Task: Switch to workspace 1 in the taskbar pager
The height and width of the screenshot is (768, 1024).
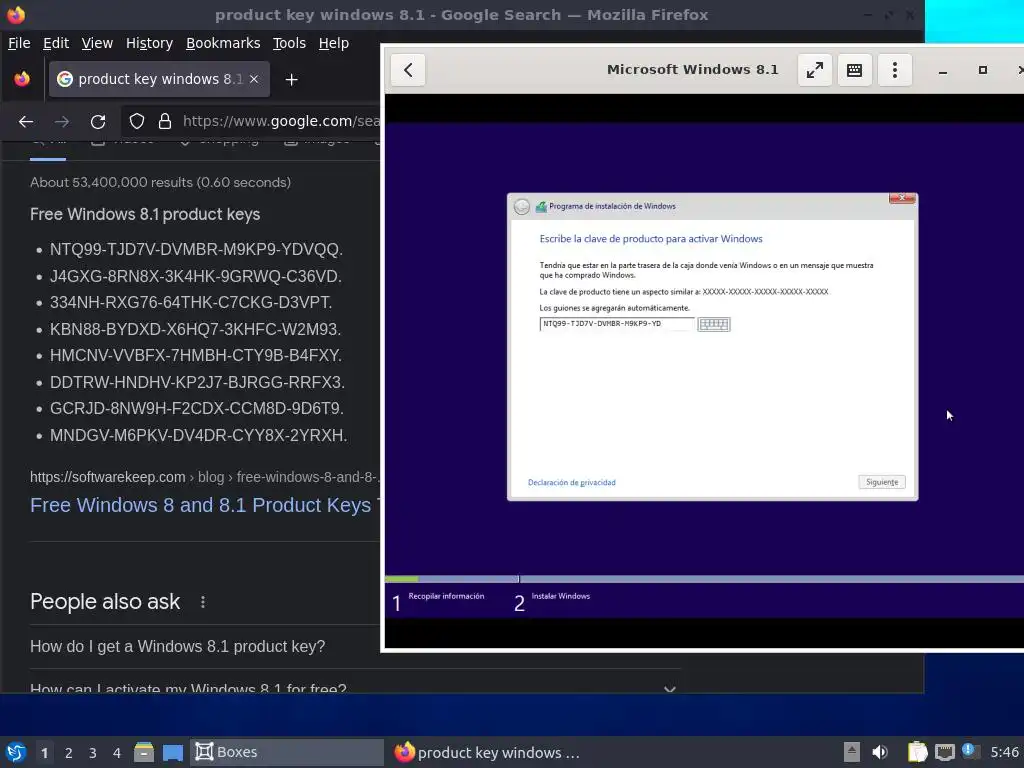Action: pos(44,753)
